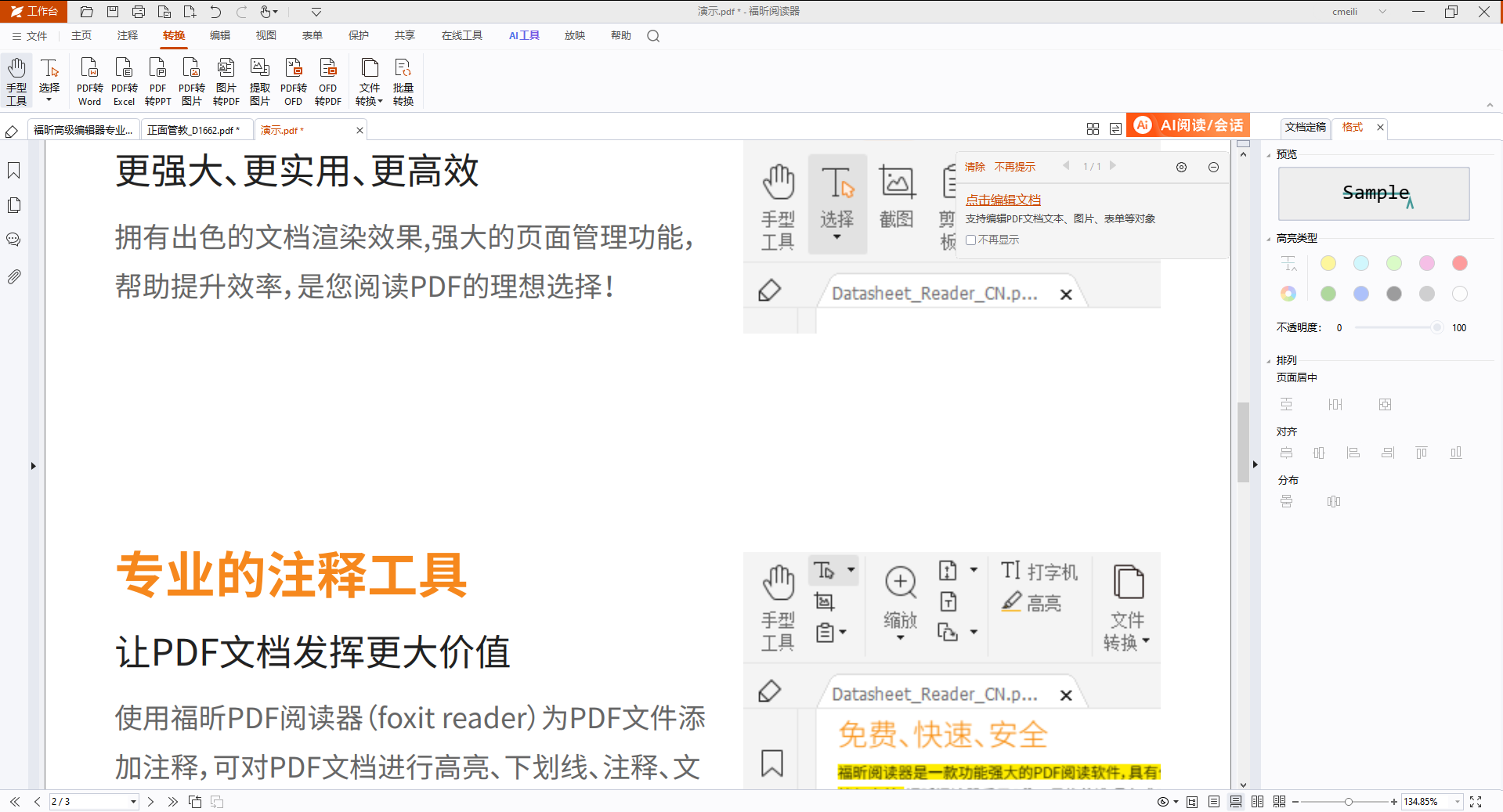Open the 注释 ribbon tab
The image size is (1503, 812).
(128, 36)
